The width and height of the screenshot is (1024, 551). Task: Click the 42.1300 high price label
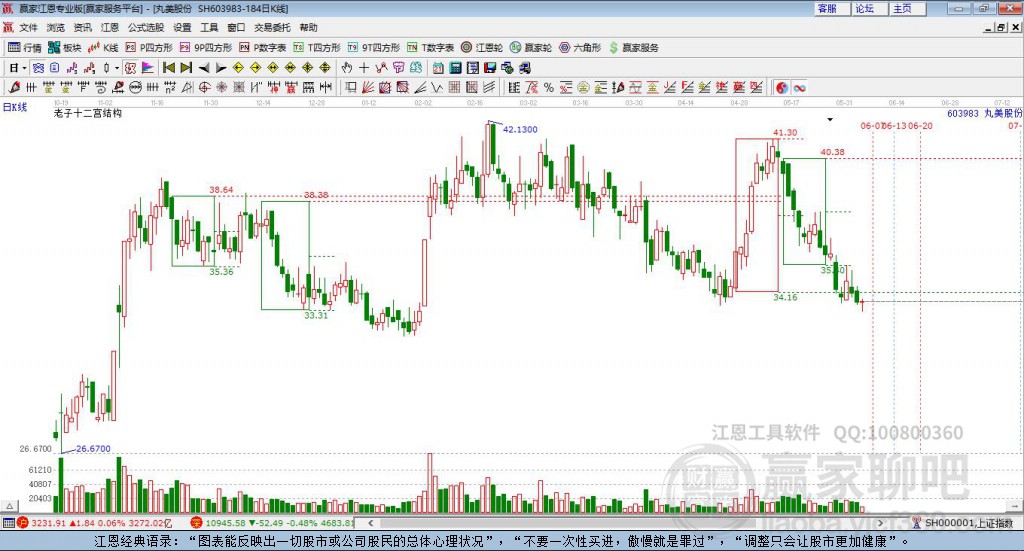pos(520,129)
